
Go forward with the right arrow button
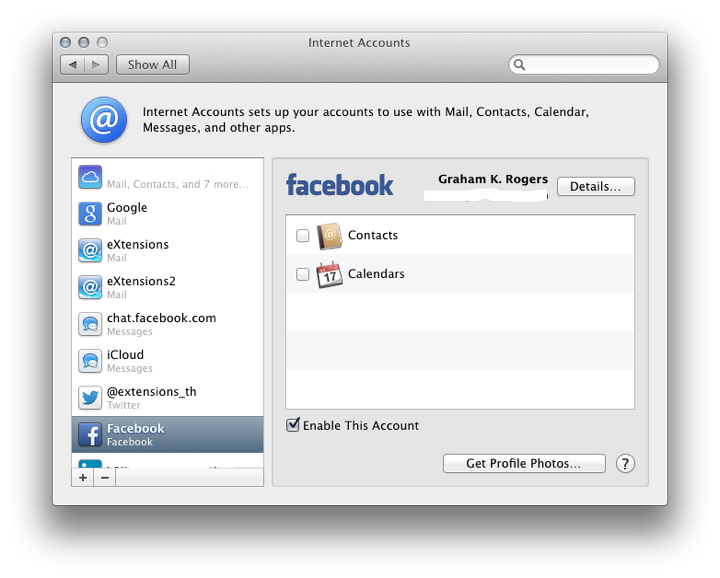pyautogui.click(x=96, y=65)
